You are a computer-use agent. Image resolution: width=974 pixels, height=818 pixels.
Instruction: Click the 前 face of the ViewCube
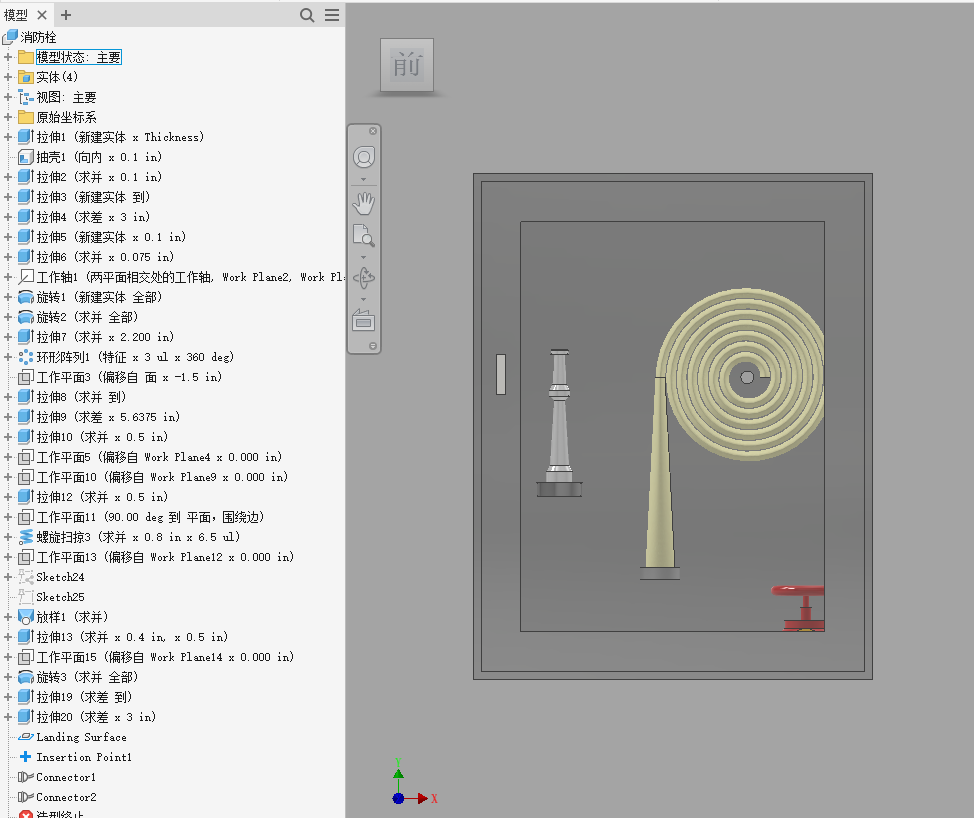pyautogui.click(x=407, y=65)
